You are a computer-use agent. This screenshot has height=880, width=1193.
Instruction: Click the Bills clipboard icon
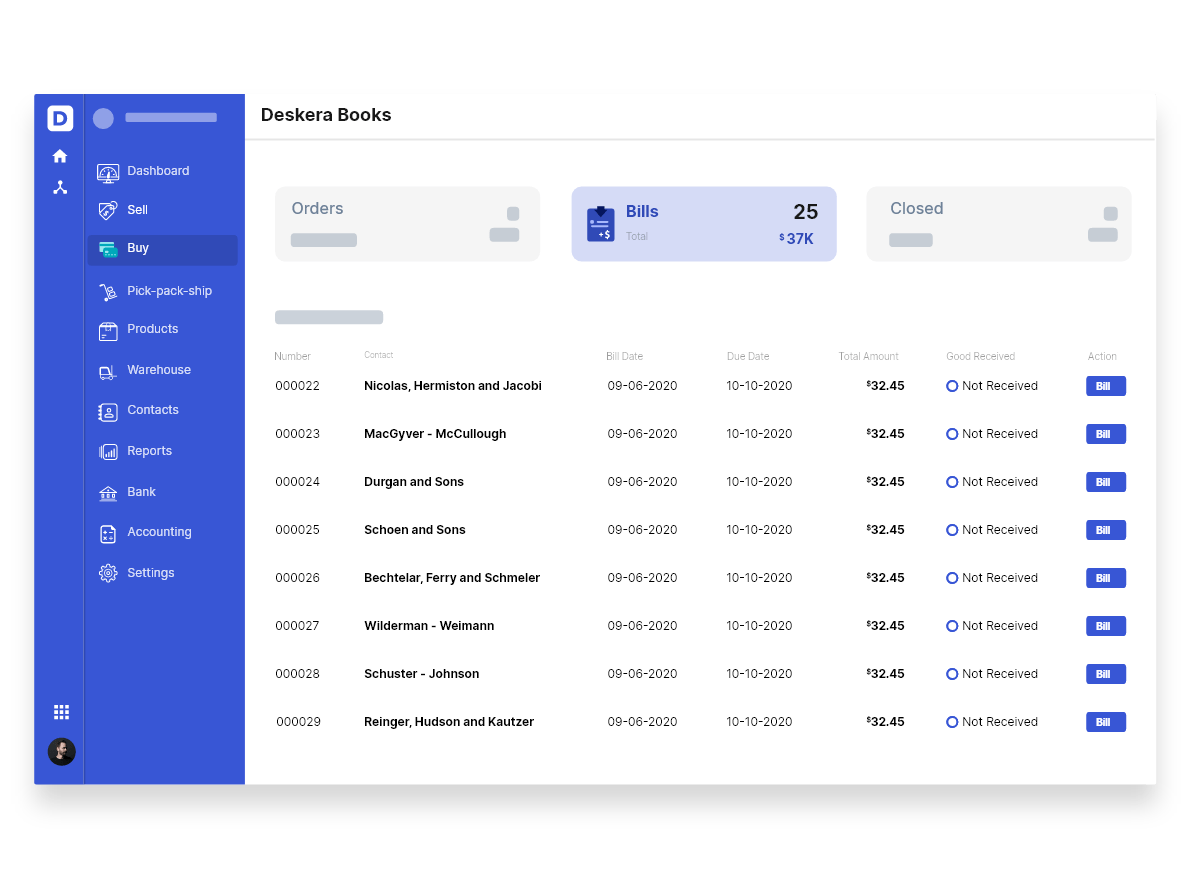click(600, 224)
